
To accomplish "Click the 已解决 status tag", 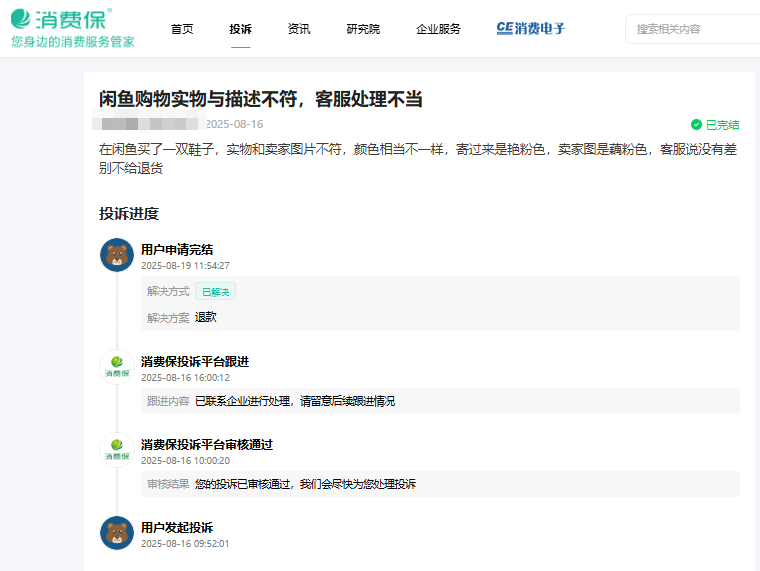I will coord(215,291).
